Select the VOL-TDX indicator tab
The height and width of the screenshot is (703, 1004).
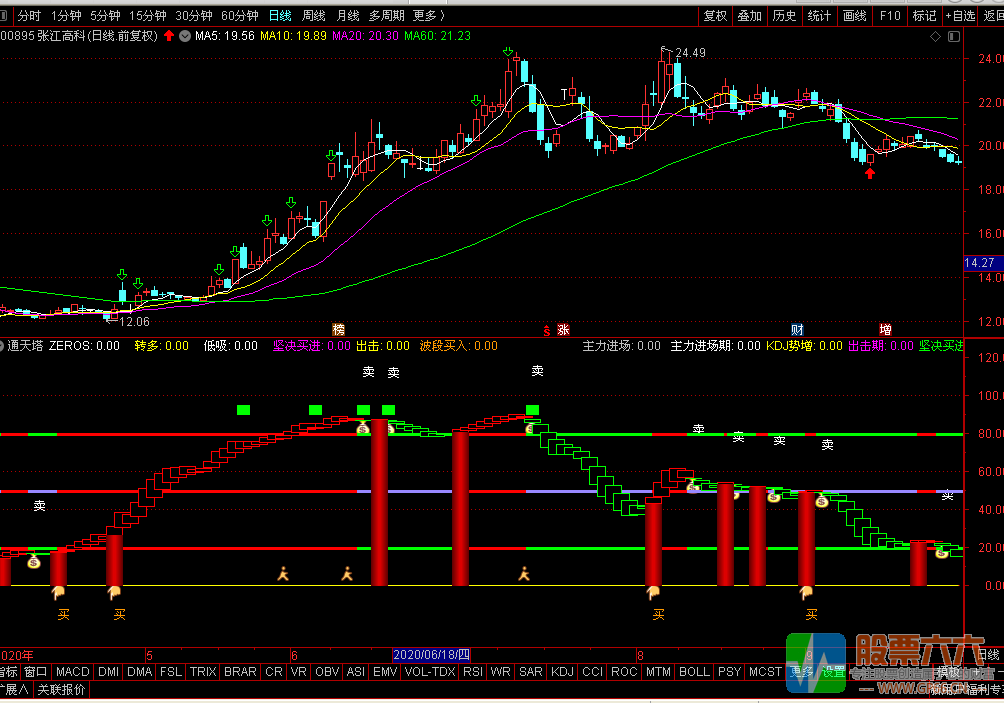click(x=430, y=672)
